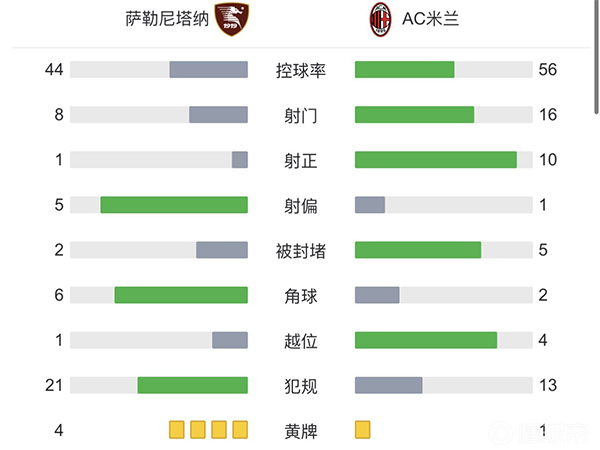Screen dimensions: 600x450
Task: Click Salernitana's fouls value 21
Action: coord(54,386)
